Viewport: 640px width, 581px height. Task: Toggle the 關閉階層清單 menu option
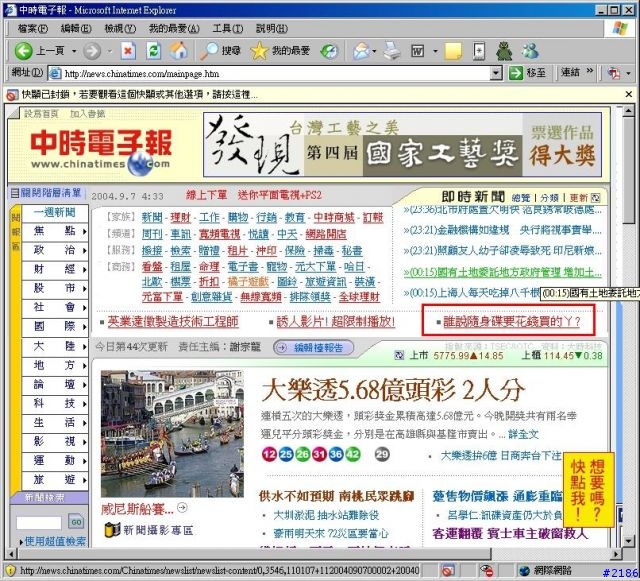coord(46,192)
